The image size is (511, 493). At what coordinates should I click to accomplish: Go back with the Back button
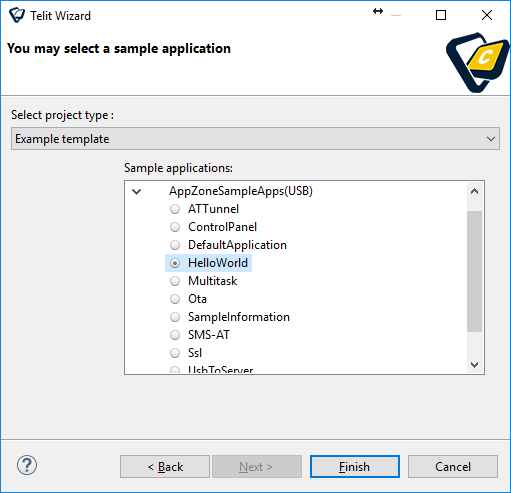[165, 467]
